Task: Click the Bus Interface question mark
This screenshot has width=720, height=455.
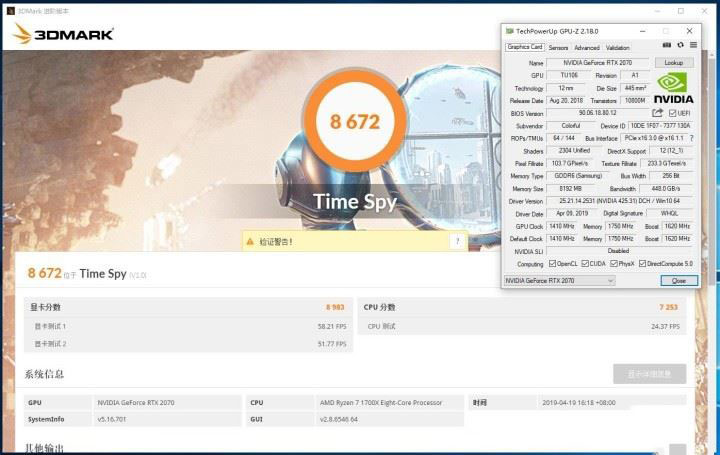Action: (x=692, y=138)
